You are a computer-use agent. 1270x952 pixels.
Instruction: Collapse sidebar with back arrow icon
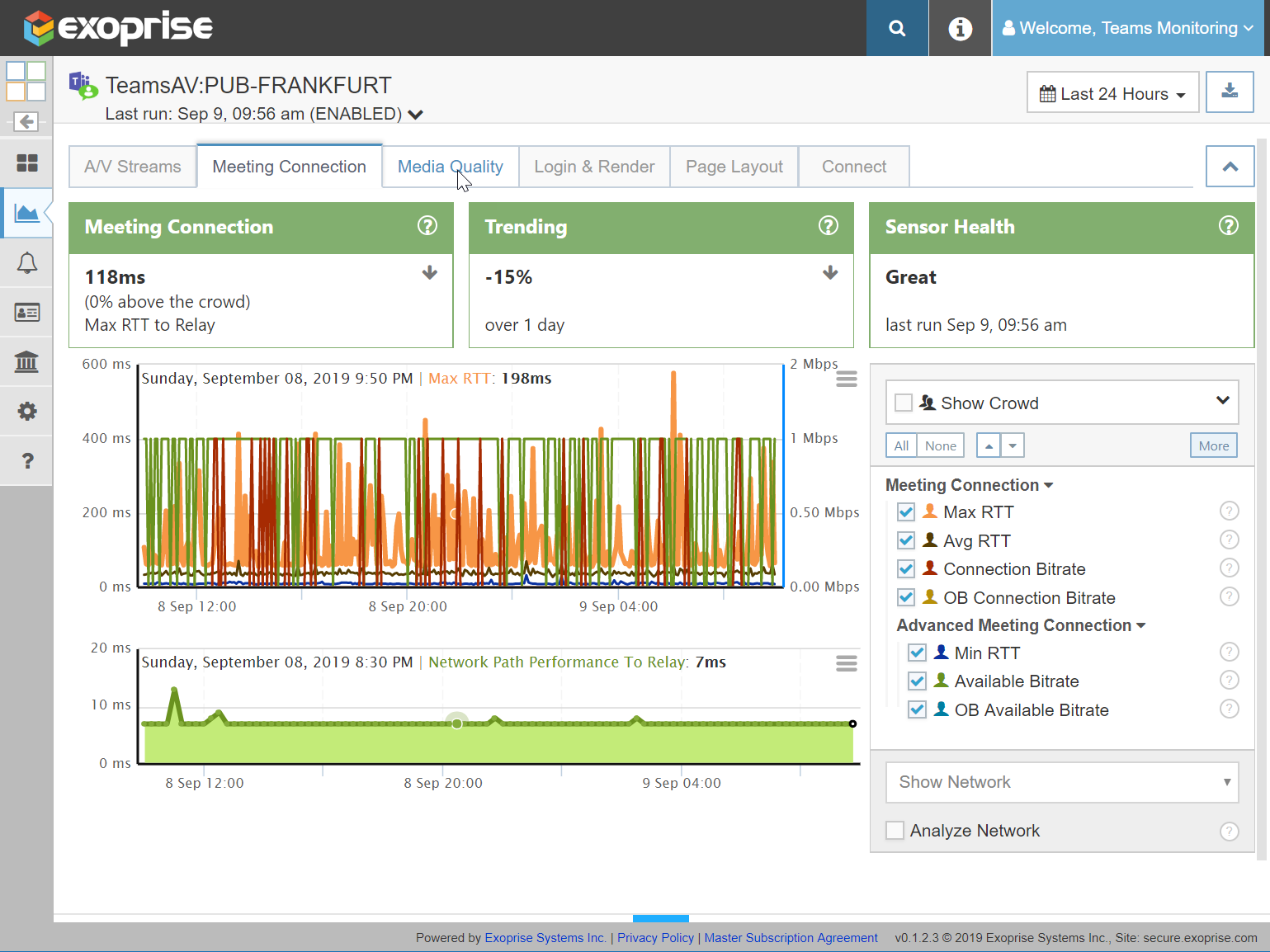pyautogui.click(x=26, y=122)
